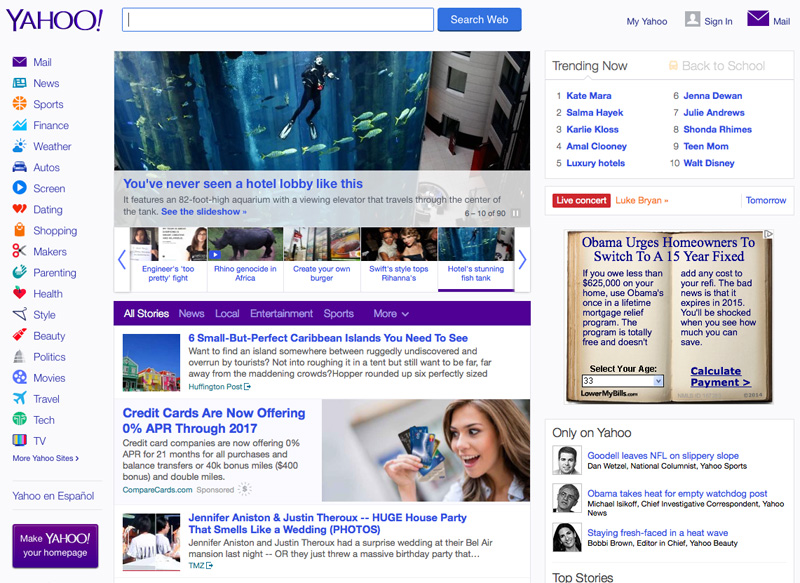The image size is (800, 583).
Task: Go to next carousel thumbnails arrow
Action: [522, 260]
